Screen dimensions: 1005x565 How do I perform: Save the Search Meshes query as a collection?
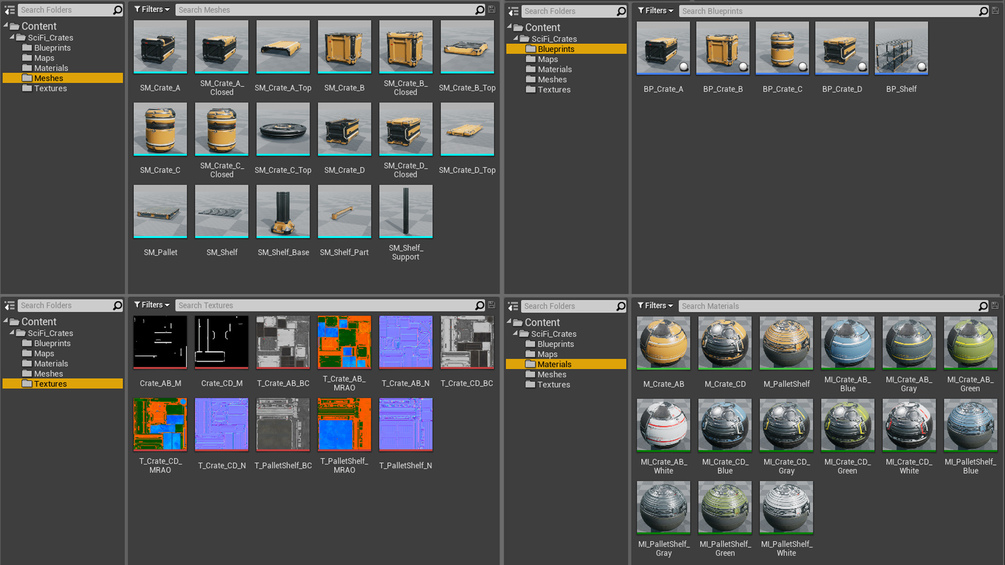pyautogui.click(x=492, y=10)
